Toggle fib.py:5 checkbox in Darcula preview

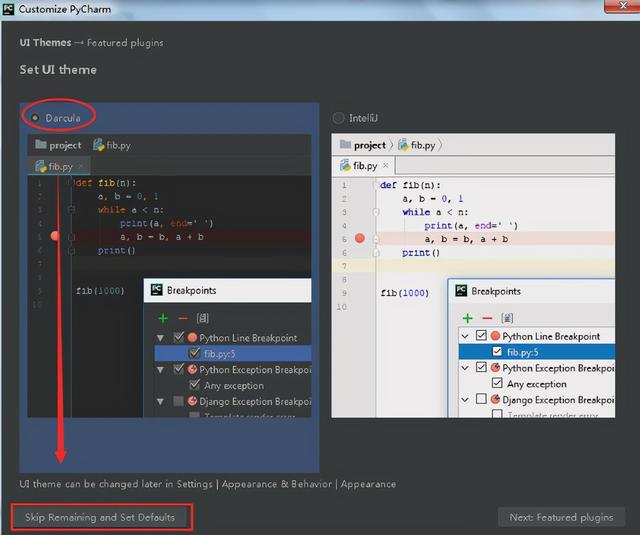(195, 353)
